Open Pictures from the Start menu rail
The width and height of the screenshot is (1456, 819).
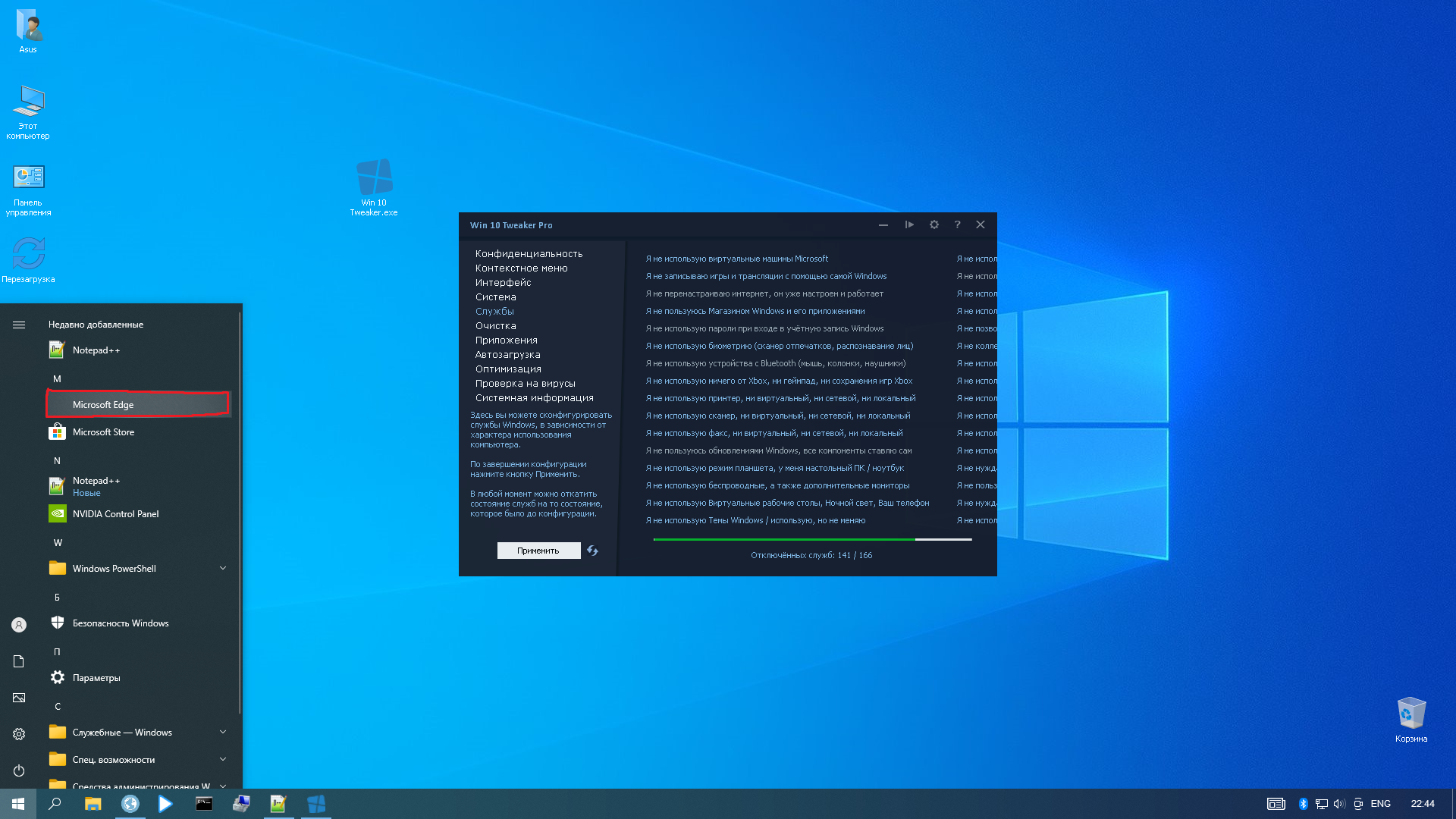[19, 698]
